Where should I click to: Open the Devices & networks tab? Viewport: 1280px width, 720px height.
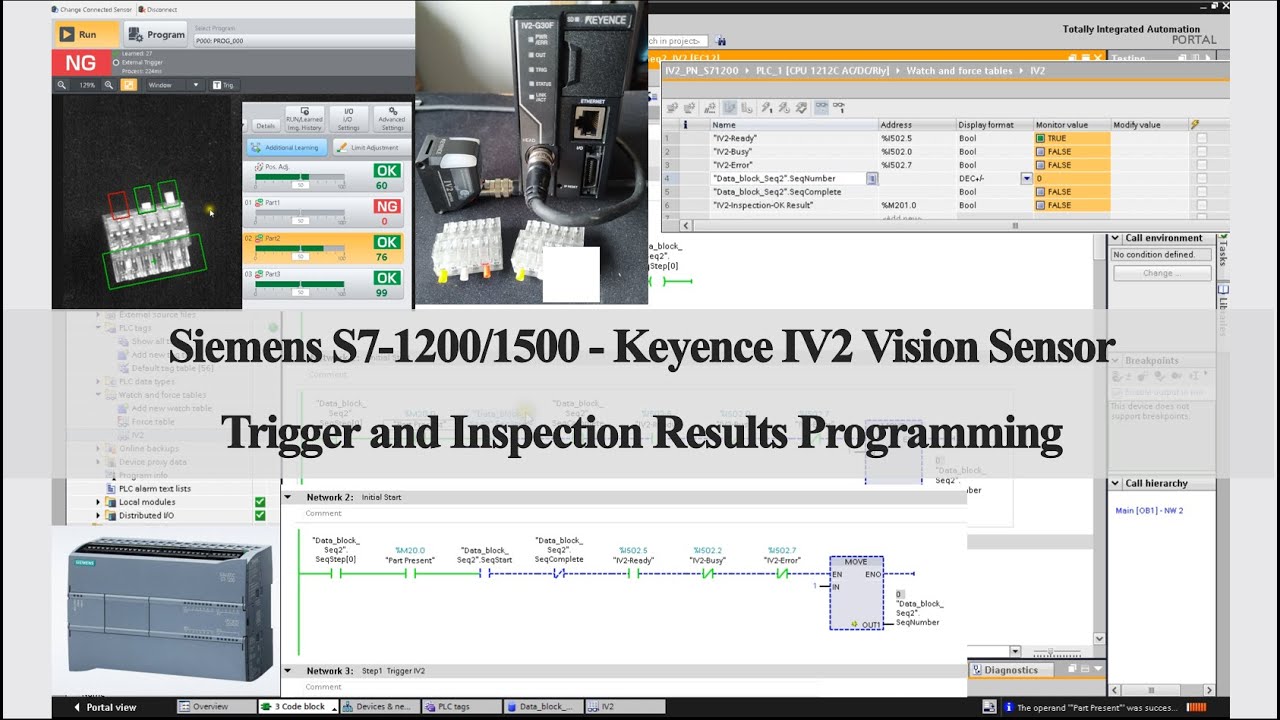point(380,706)
